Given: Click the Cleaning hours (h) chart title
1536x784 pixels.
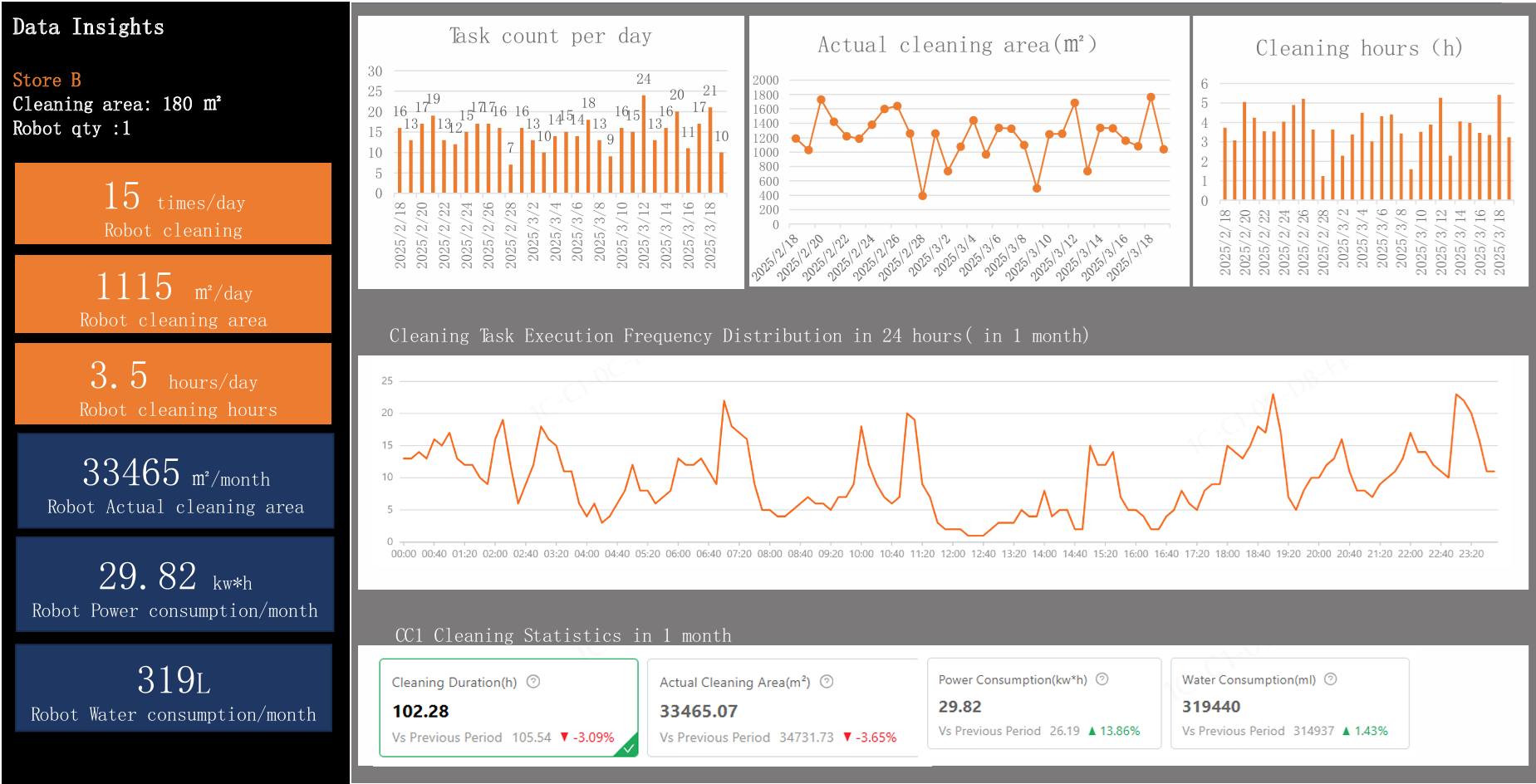Looking at the screenshot, I should [x=1358, y=48].
